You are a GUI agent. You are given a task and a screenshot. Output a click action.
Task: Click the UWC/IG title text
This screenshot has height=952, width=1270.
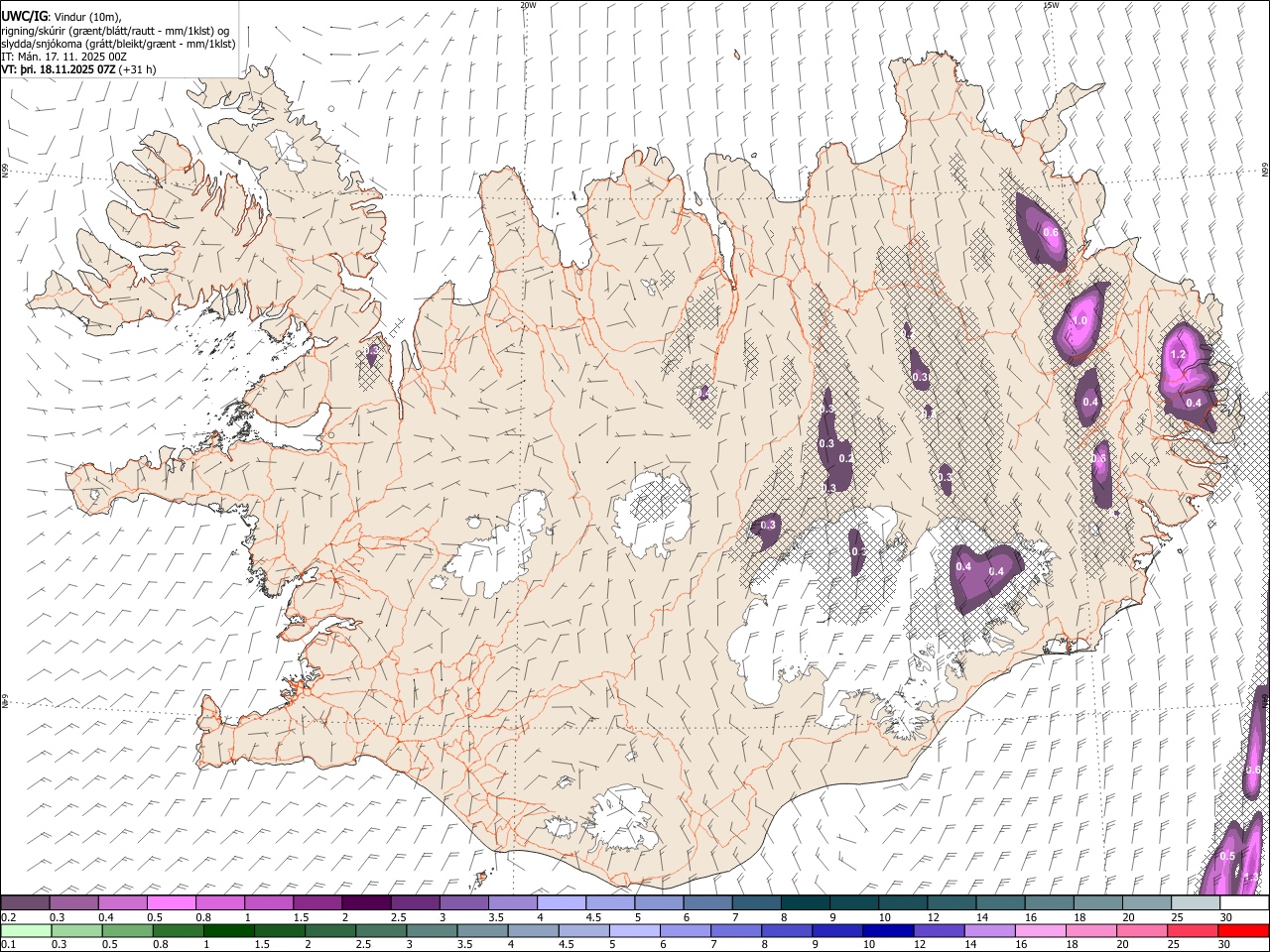25,16
